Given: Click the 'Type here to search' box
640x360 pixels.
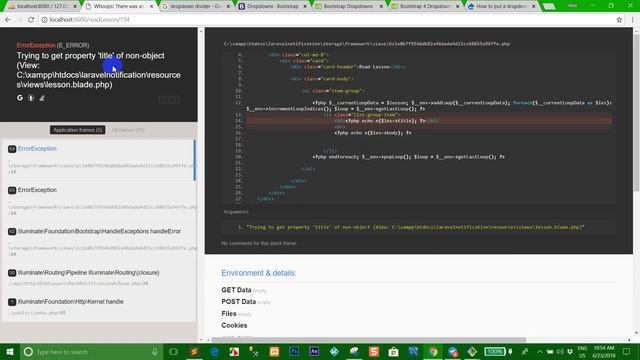Looking at the screenshot, I should 91,351.
